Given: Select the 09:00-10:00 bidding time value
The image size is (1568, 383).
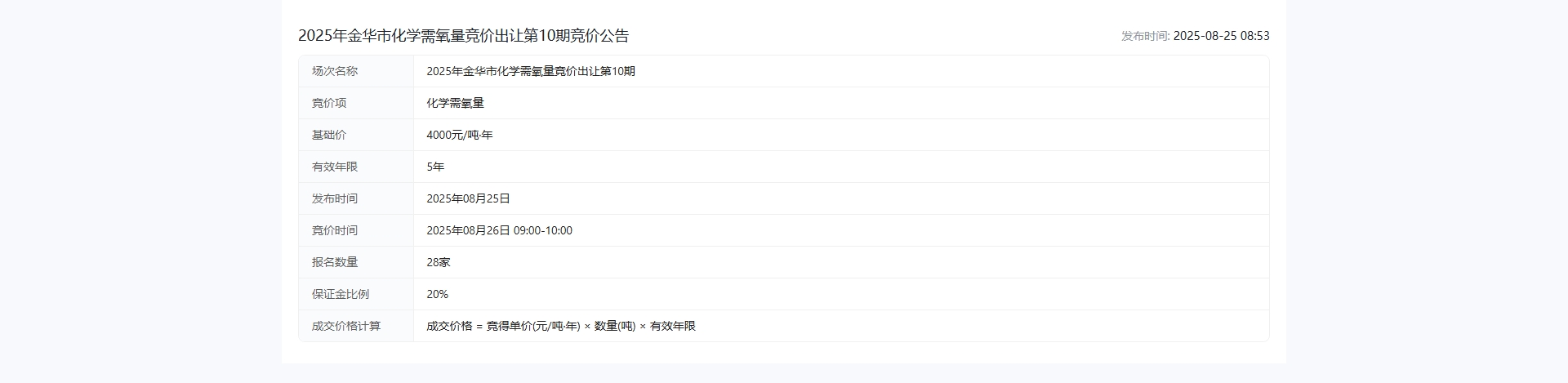Looking at the screenshot, I should pos(542,230).
